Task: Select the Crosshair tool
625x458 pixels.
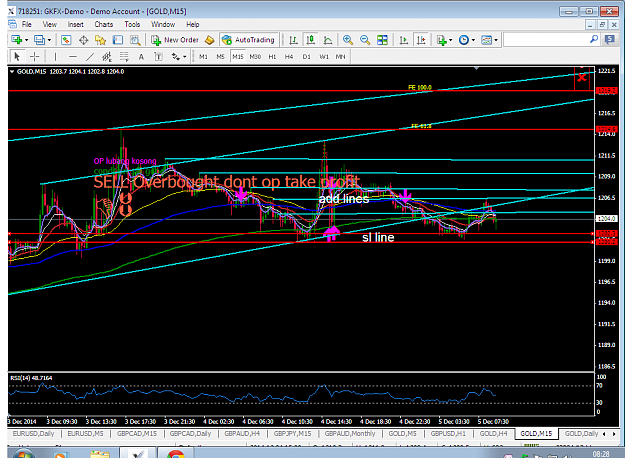Action: [x=35, y=57]
